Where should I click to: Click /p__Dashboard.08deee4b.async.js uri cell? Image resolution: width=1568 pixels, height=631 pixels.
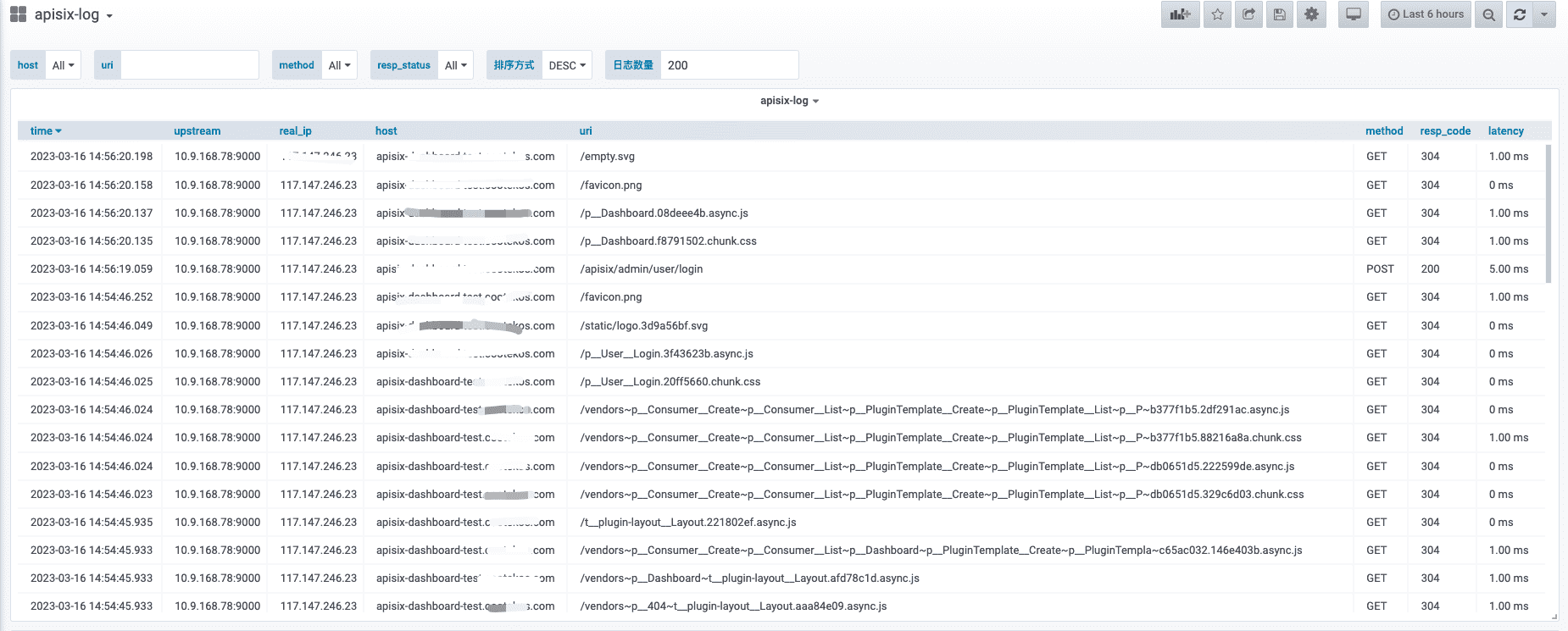[961, 213]
